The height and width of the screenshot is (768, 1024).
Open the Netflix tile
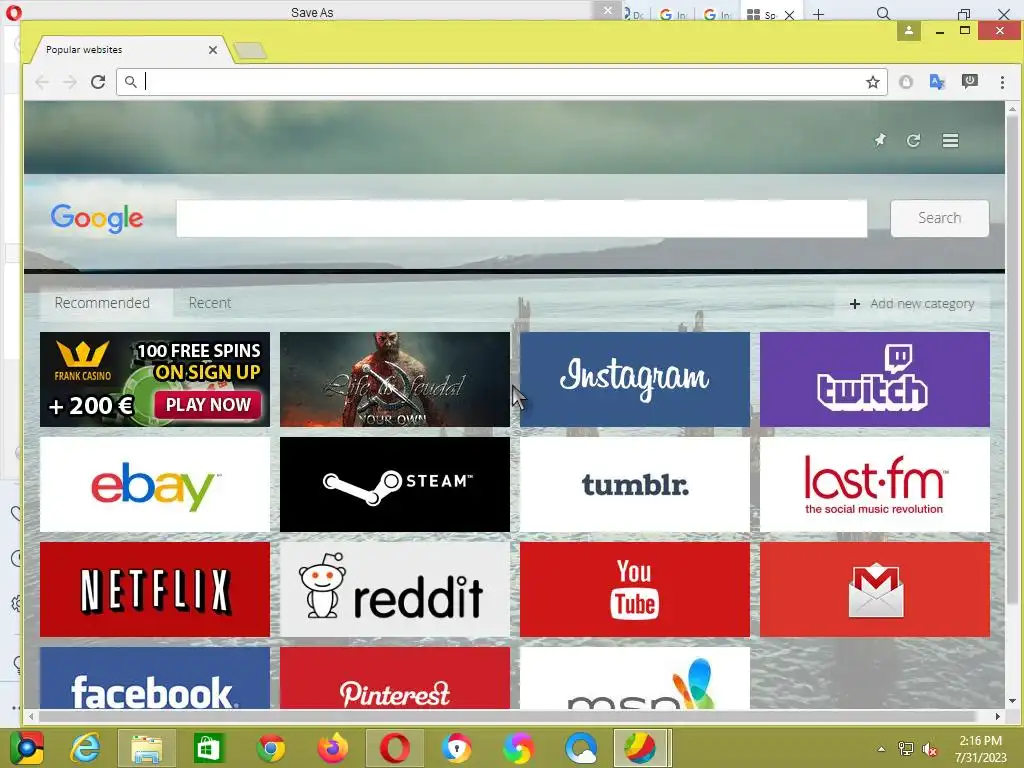(155, 589)
